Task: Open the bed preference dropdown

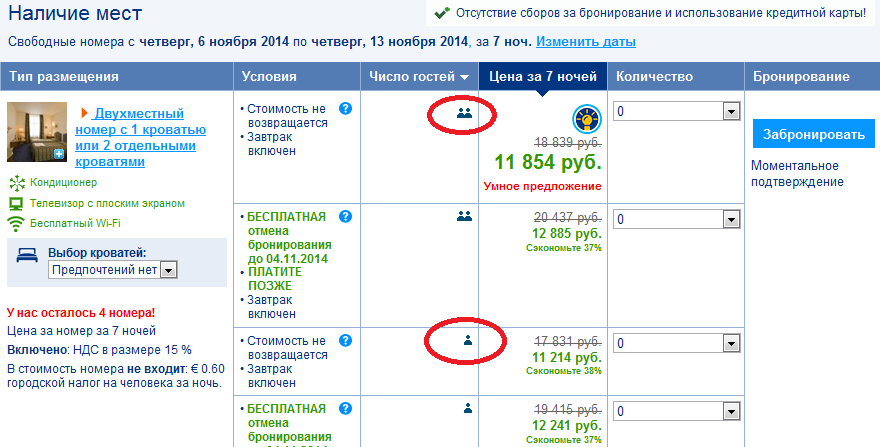Action: click(113, 270)
